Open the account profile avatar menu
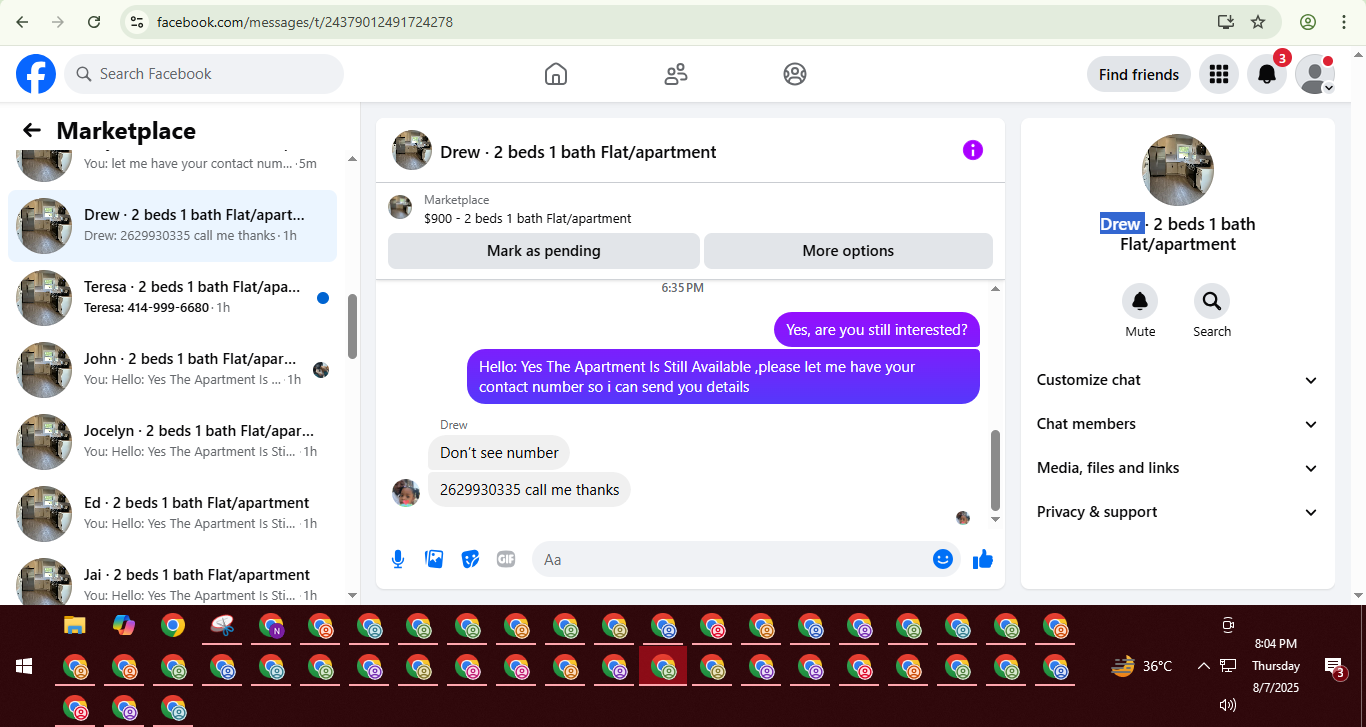This screenshot has width=1366, height=727. click(1315, 74)
